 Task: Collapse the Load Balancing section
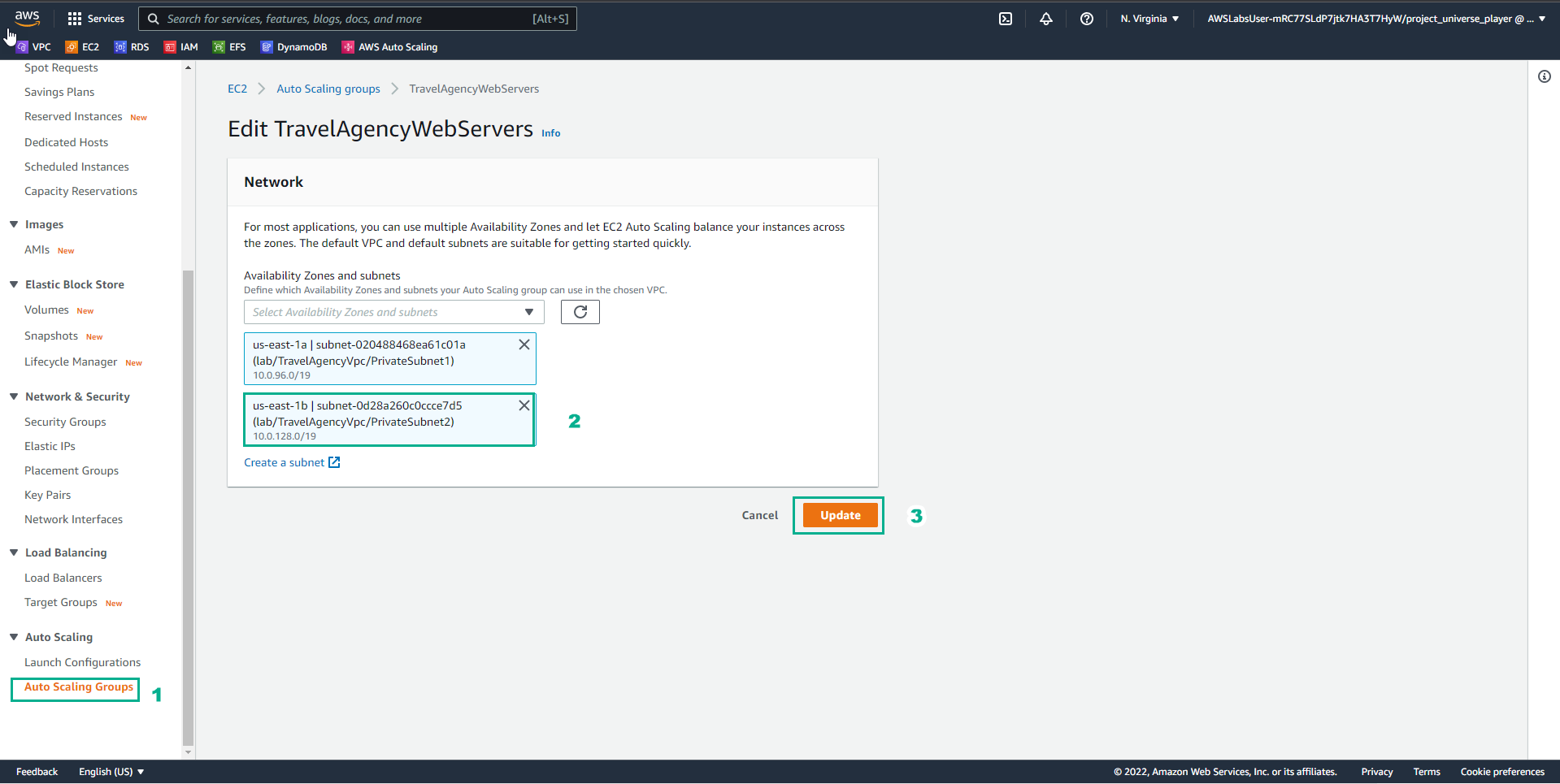point(14,552)
